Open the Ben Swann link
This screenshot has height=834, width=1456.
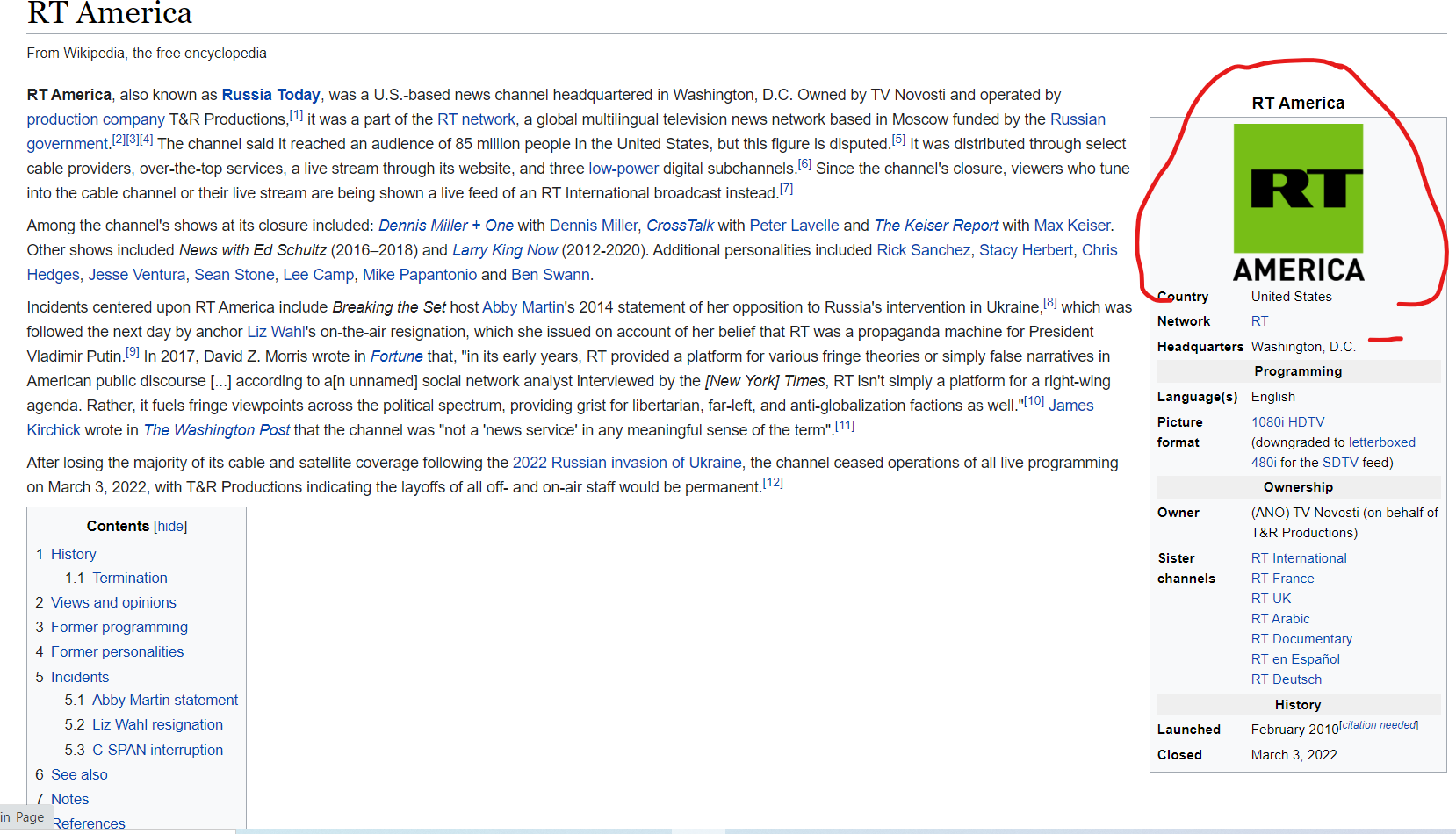(551, 275)
